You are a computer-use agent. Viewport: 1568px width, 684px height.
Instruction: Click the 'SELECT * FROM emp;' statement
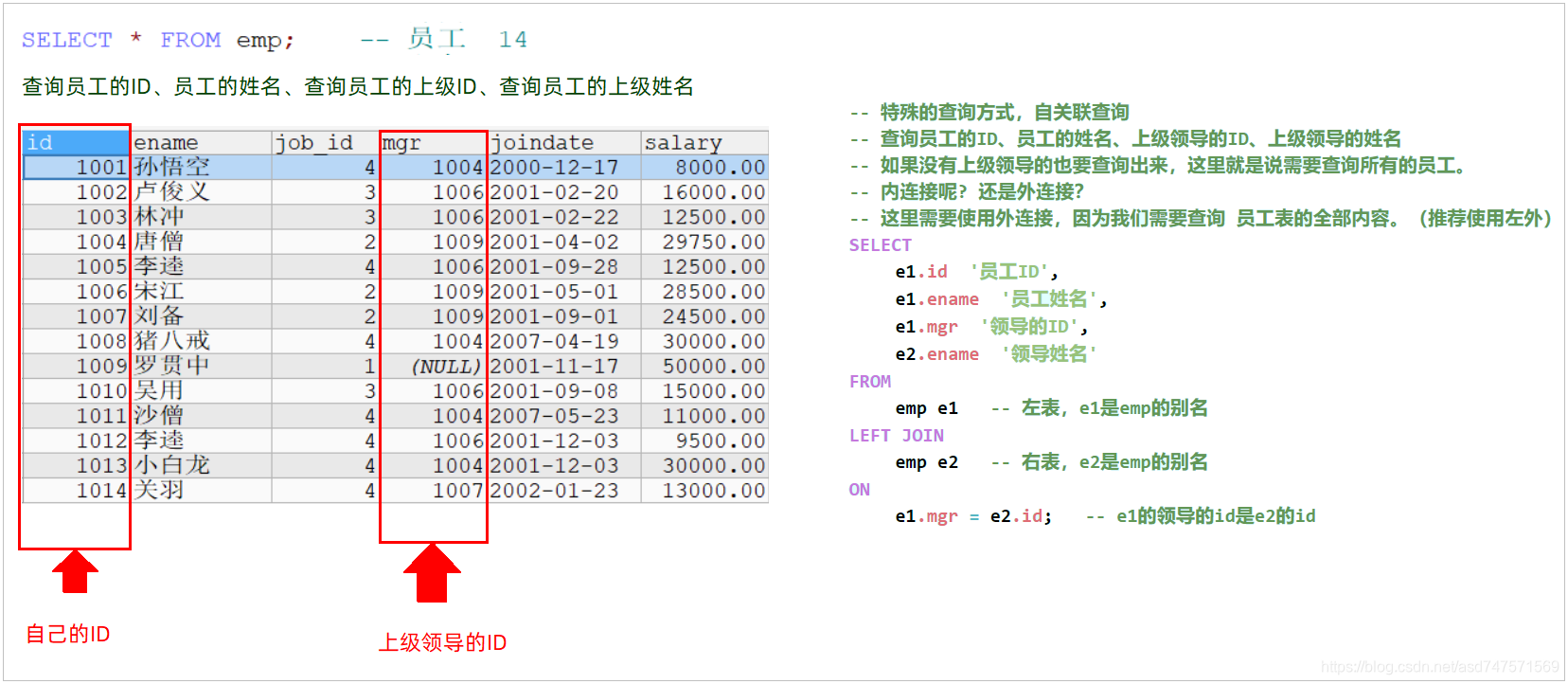coord(158,40)
